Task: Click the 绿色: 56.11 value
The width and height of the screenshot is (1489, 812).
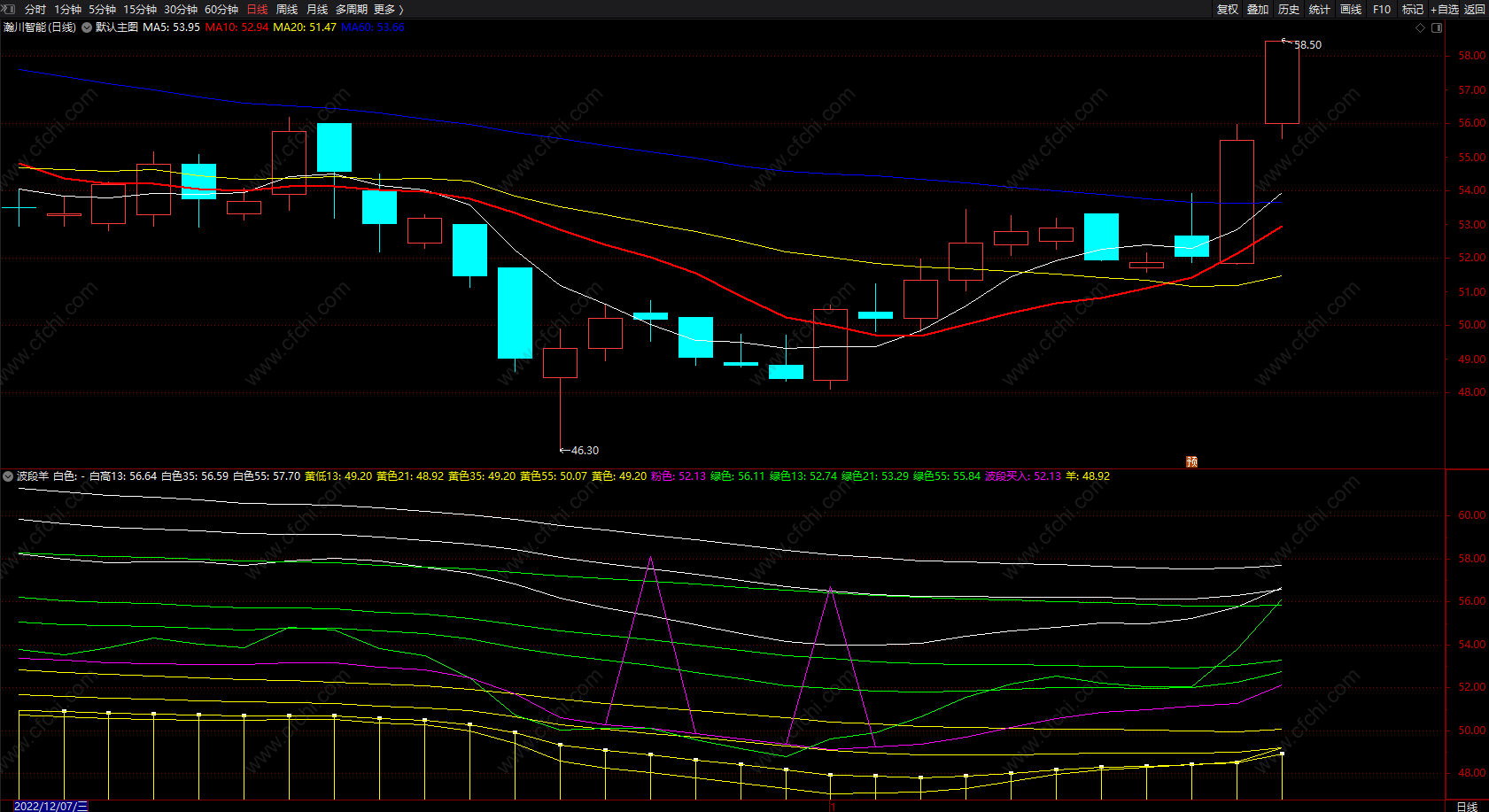Action: click(x=738, y=476)
